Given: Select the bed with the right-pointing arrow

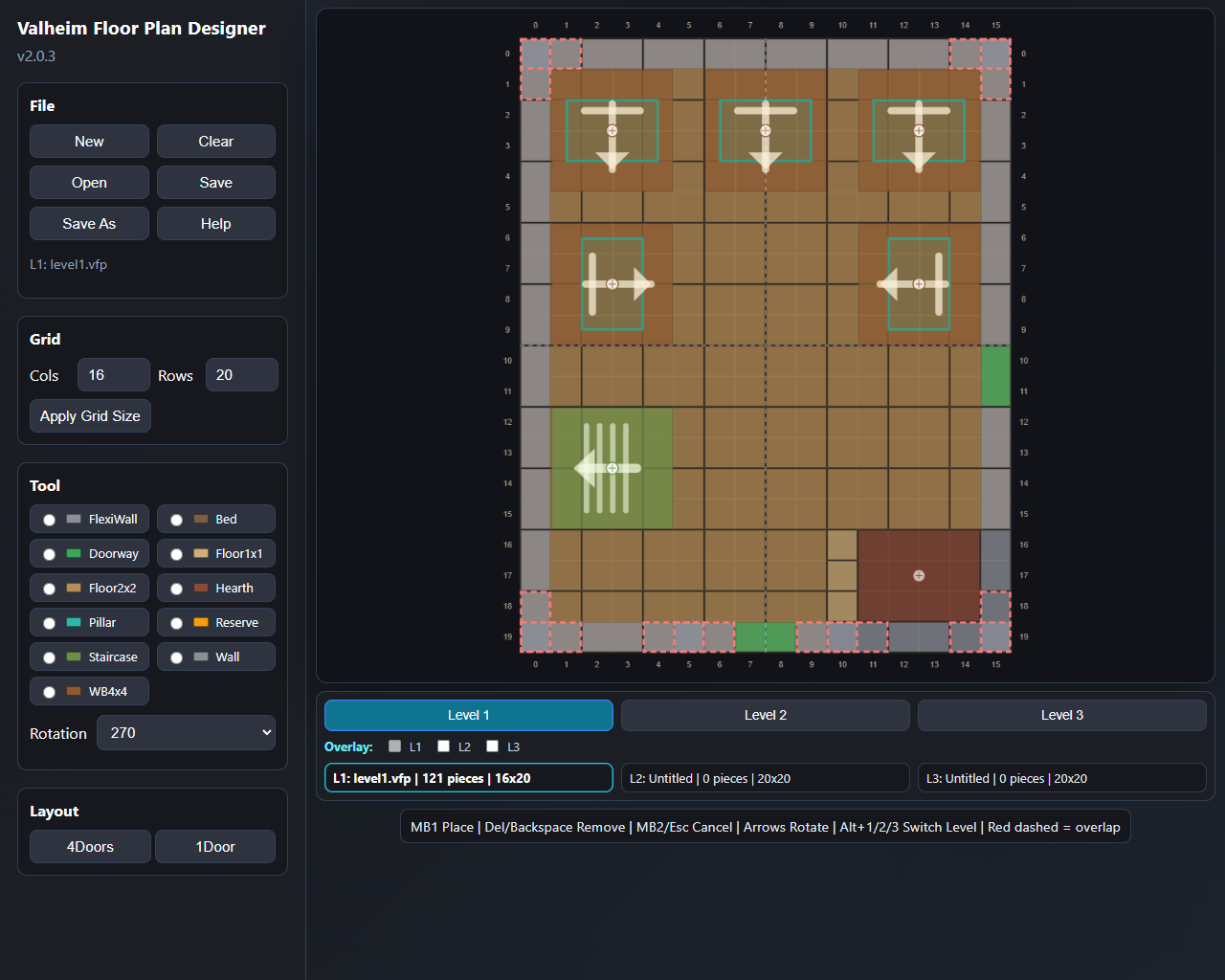Looking at the screenshot, I should click(612, 283).
